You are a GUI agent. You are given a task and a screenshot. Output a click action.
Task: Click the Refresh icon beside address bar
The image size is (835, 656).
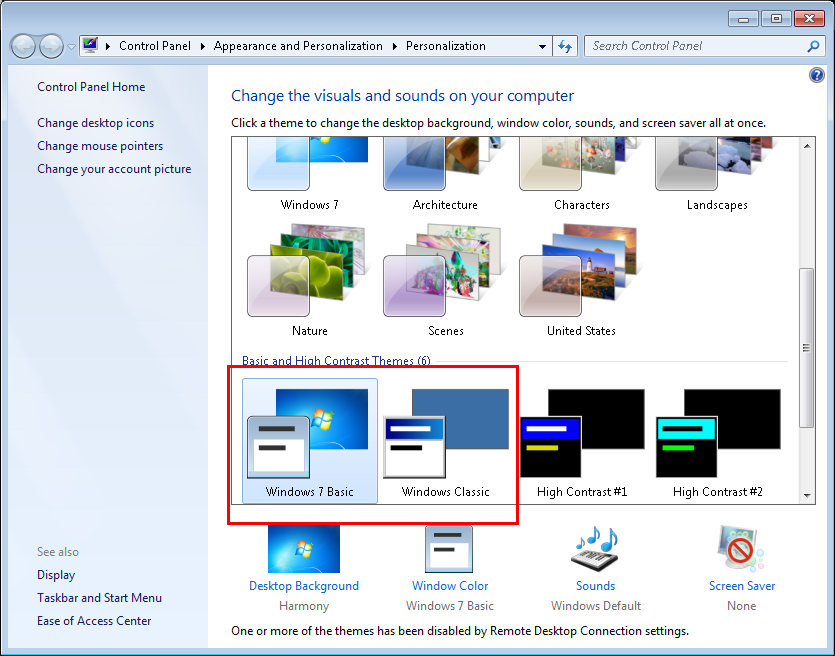565,46
